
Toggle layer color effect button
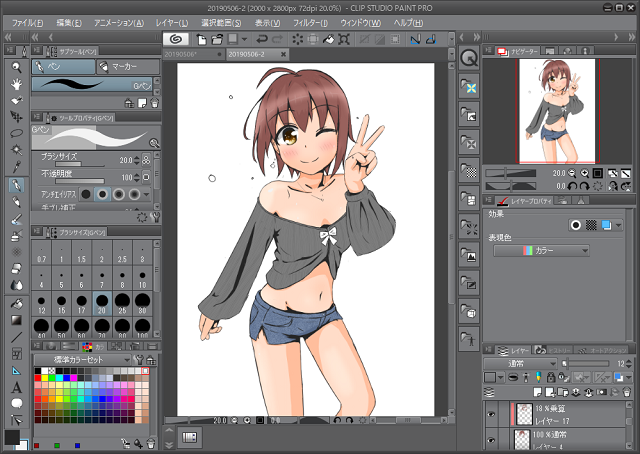click(606, 225)
